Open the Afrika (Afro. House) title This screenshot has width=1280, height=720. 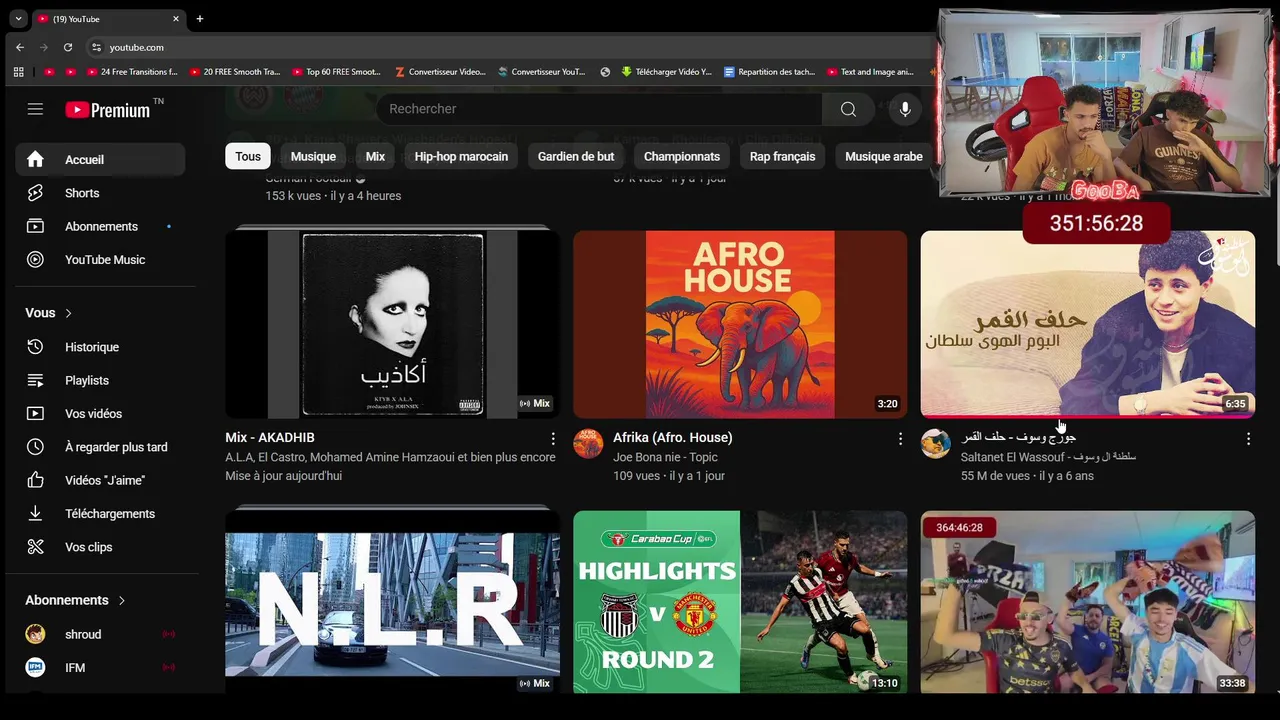673,438
